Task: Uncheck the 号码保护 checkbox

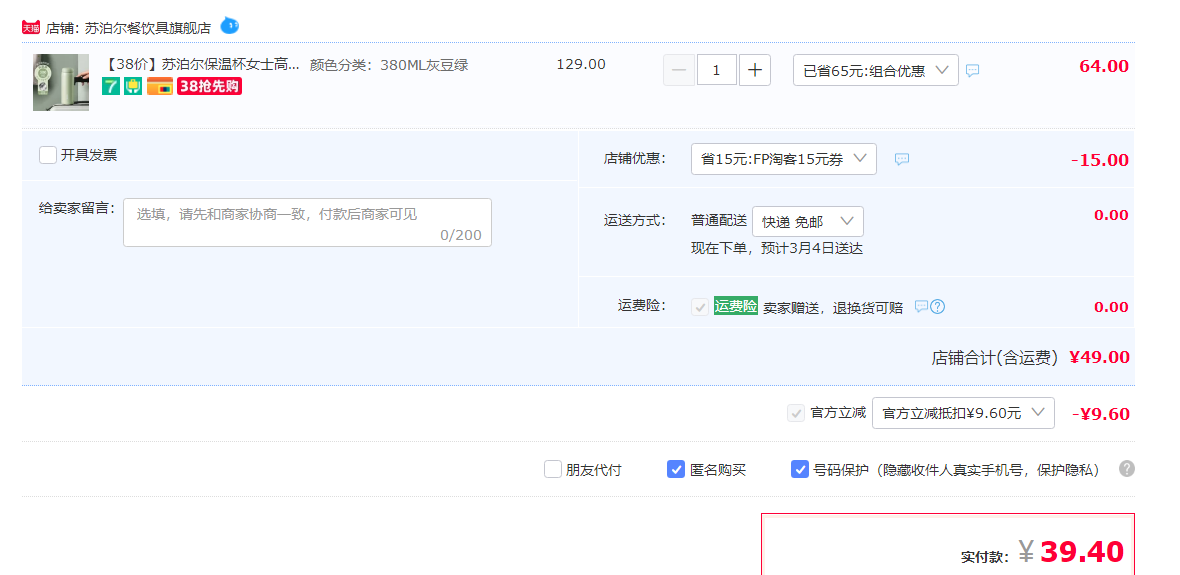Action: (x=799, y=470)
